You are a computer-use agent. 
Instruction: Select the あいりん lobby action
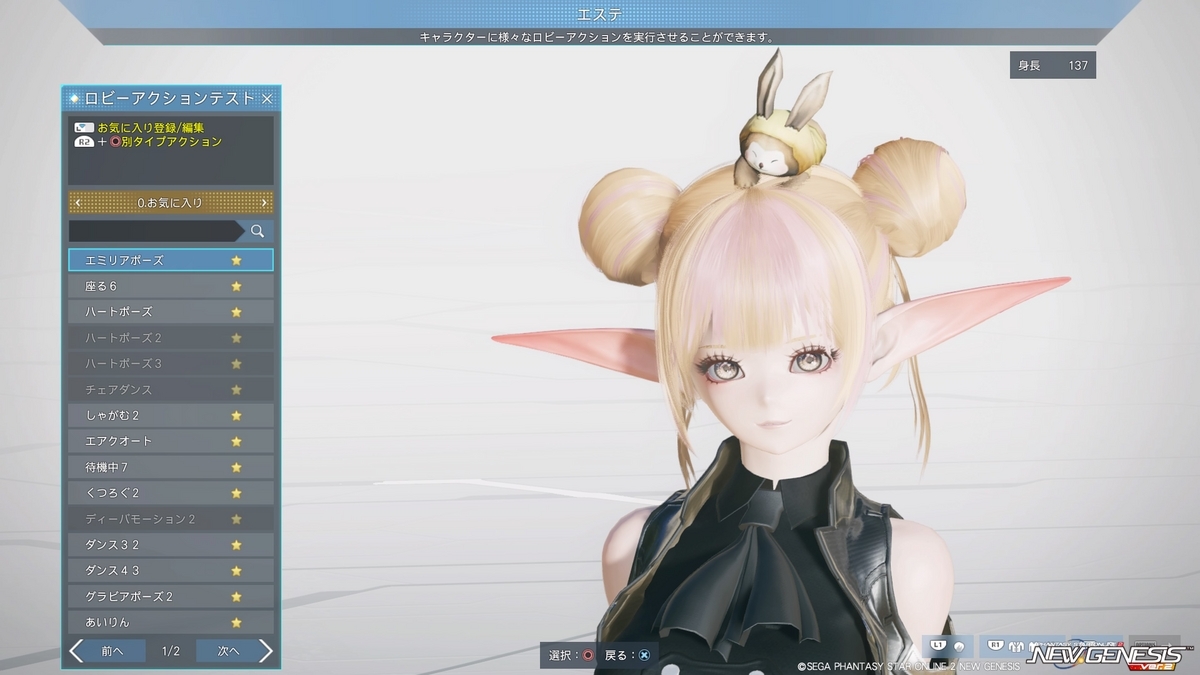point(171,623)
